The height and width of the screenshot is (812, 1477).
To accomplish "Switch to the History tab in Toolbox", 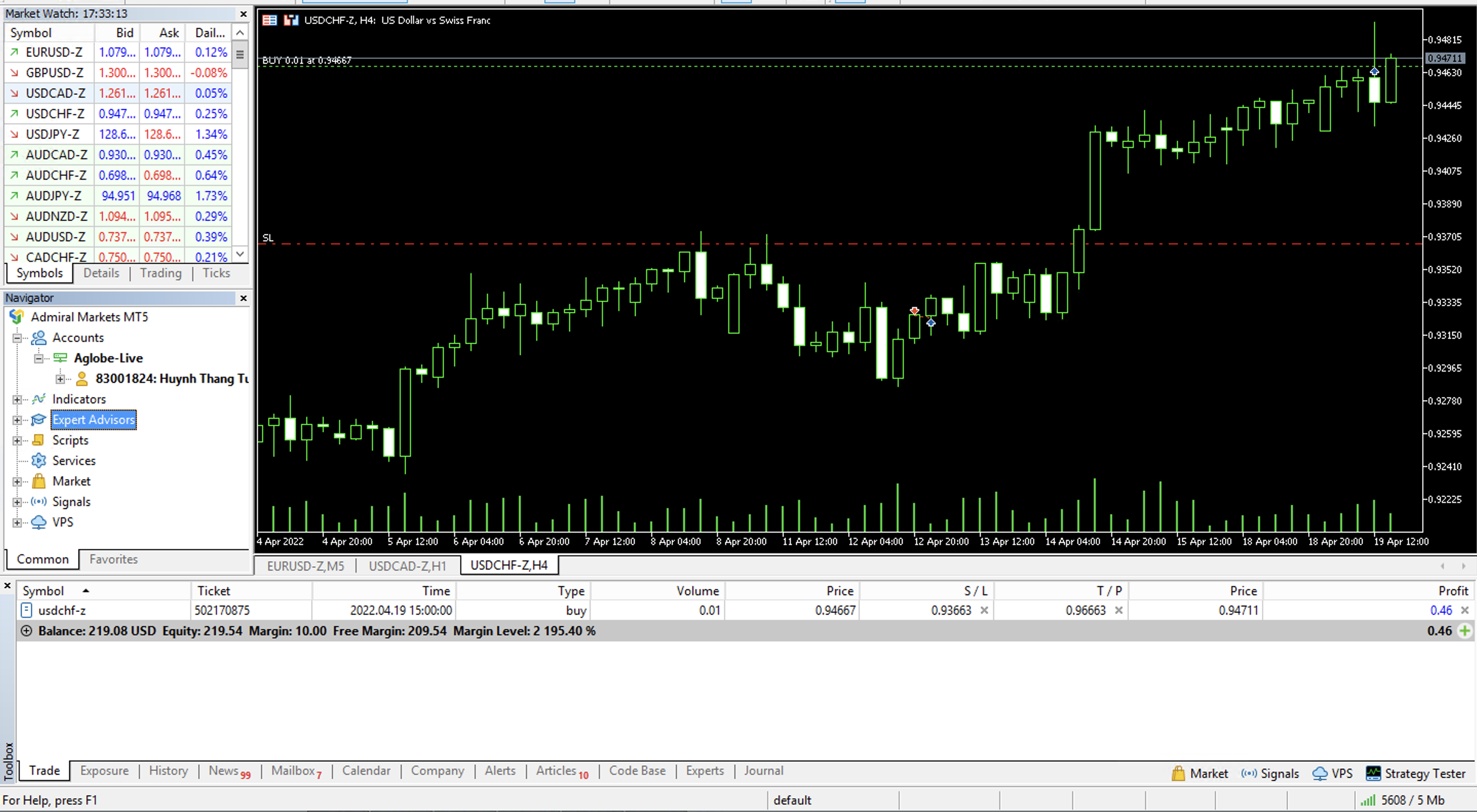I will (168, 771).
